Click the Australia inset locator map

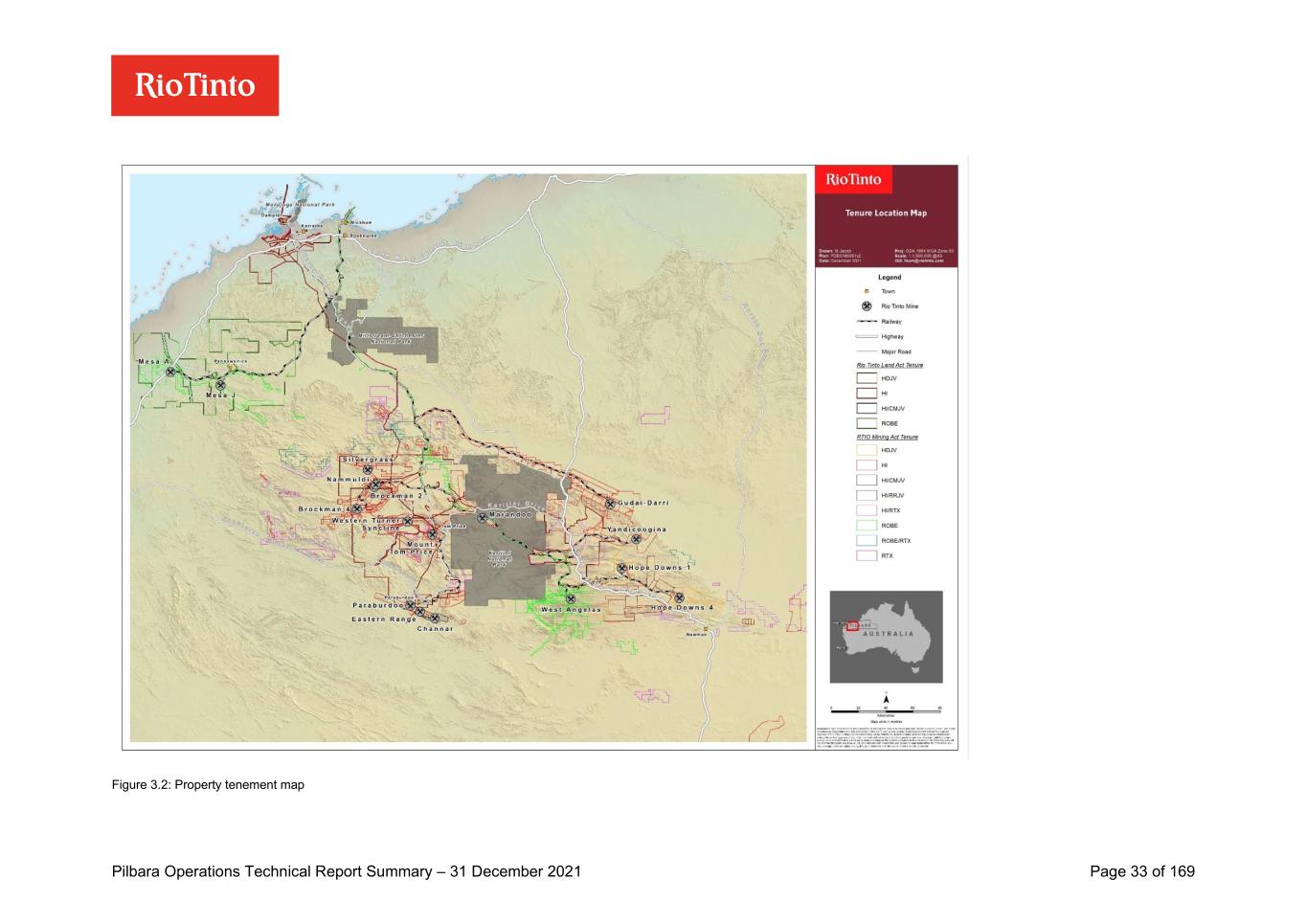[x=886, y=637]
